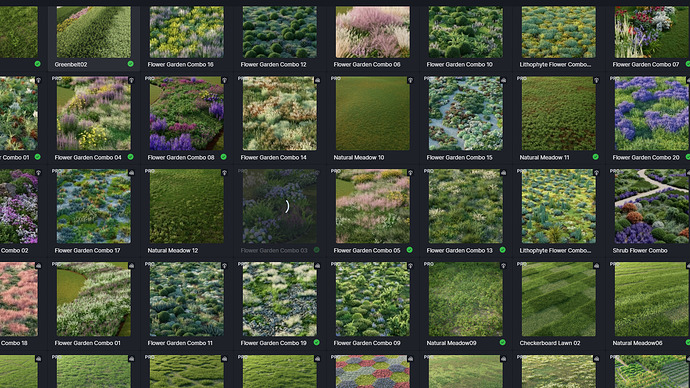Select the pink grass Flower Garden Combo 06 thumbnail
Image resolution: width=690 pixels, height=388 pixels.
[x=373, y=32]
